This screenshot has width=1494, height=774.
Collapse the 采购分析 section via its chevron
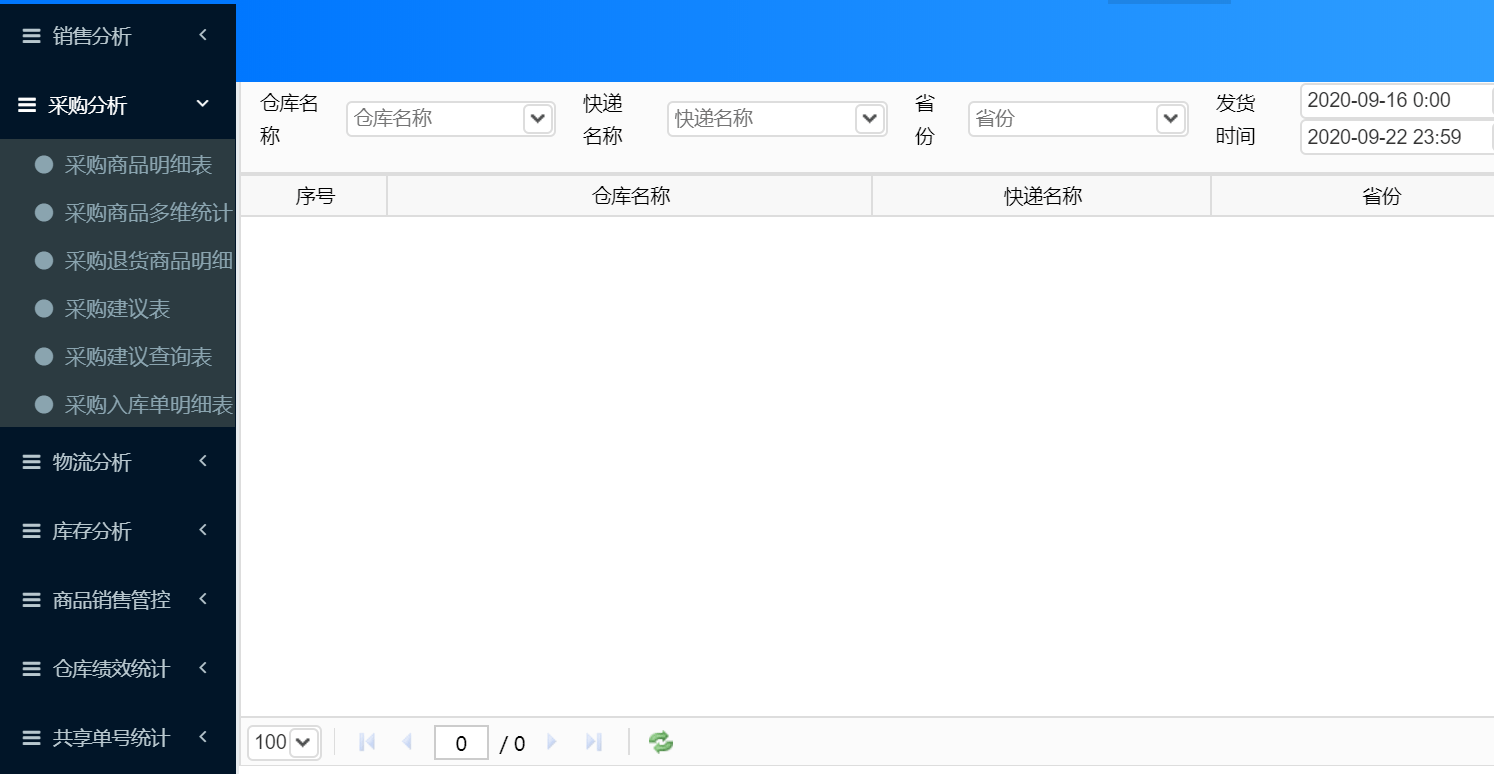pyautogui.click(x=201, y=104)
